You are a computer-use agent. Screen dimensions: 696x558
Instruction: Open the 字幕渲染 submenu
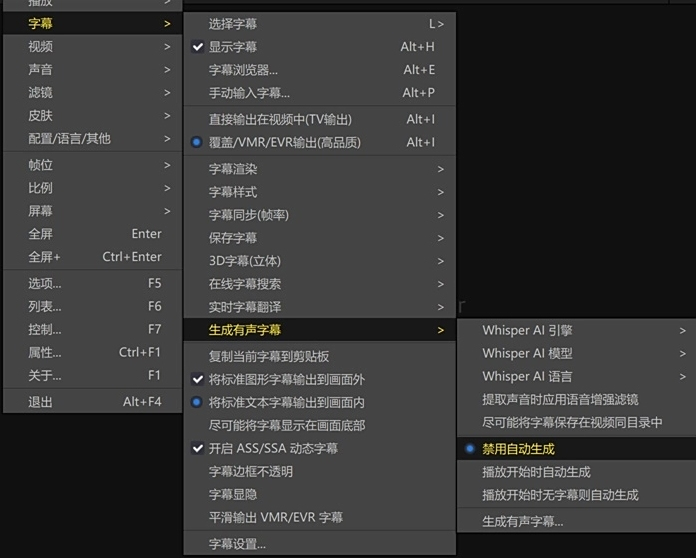[232, 169]
